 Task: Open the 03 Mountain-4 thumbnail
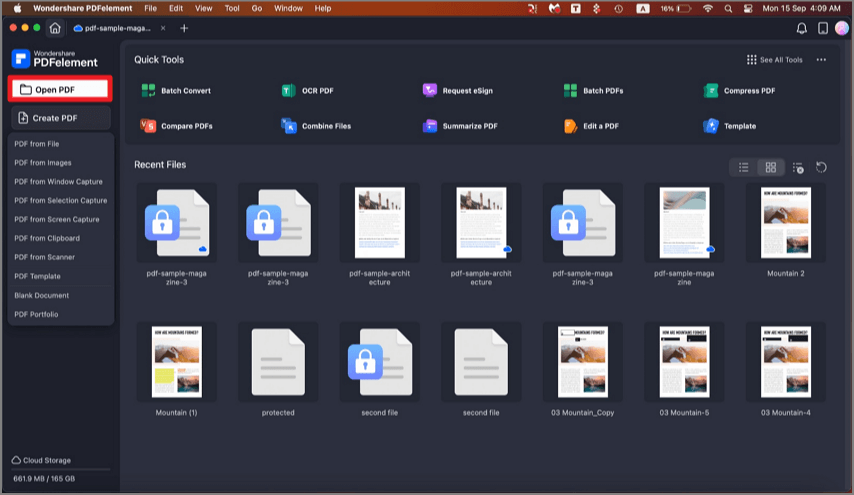click(x=785, y=362)
